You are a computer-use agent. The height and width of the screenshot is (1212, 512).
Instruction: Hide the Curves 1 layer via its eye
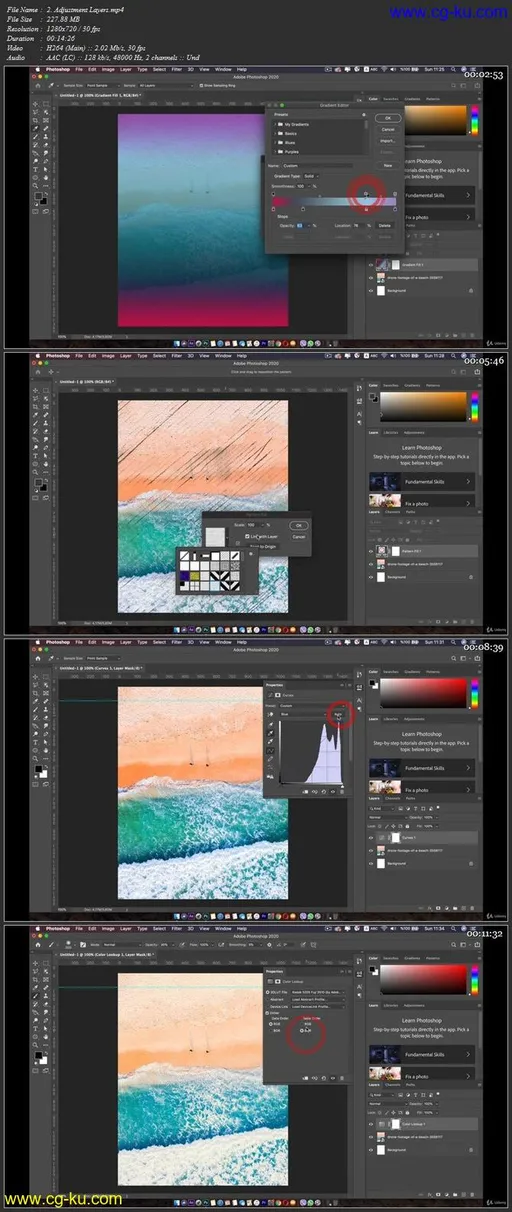[371, 838]
